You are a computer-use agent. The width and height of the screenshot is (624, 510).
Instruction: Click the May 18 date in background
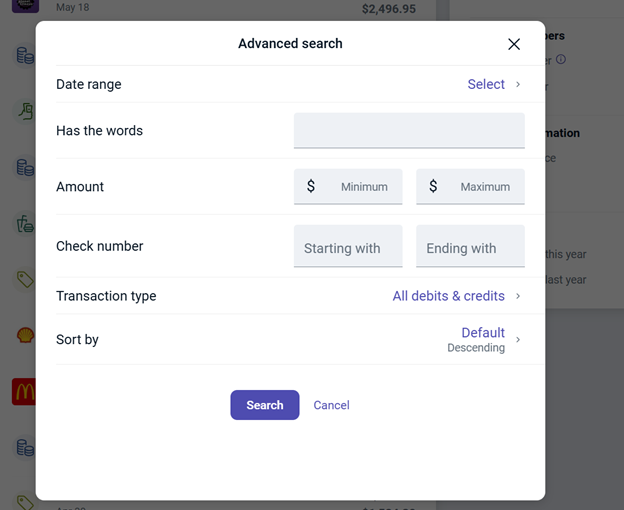tap(72, 7)
